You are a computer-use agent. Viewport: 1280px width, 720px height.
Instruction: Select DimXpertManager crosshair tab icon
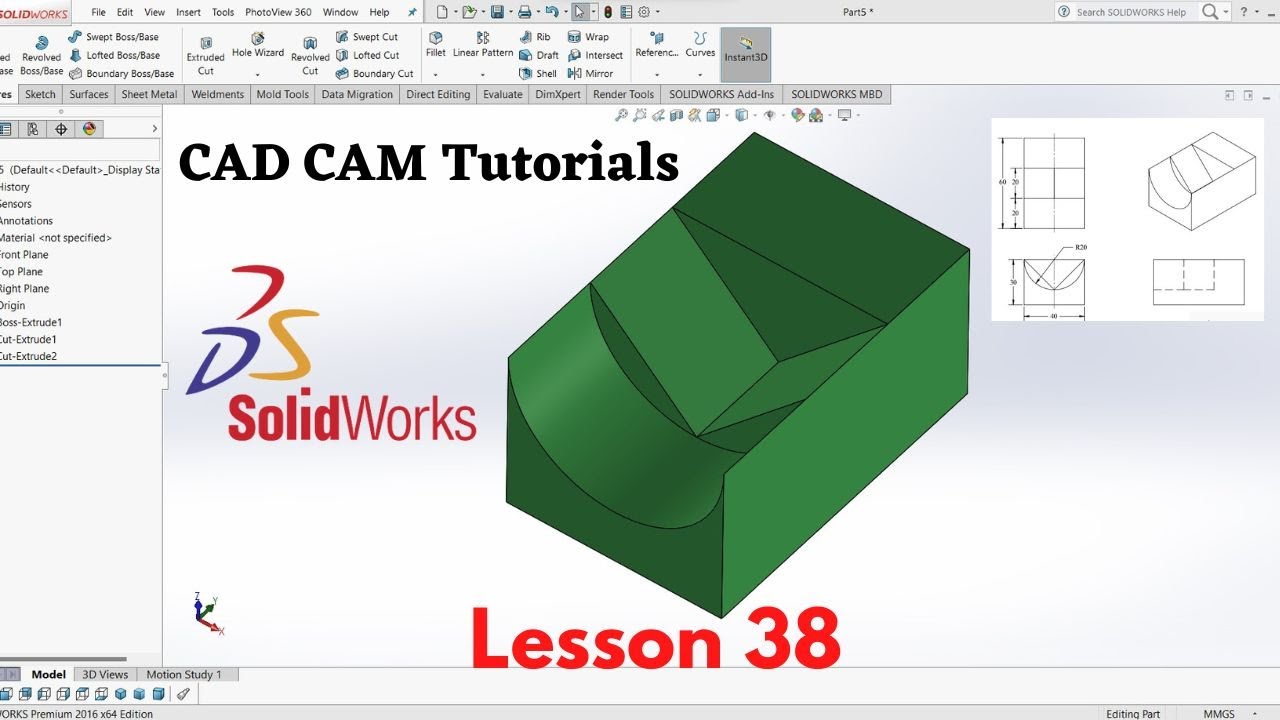point(61,129)
